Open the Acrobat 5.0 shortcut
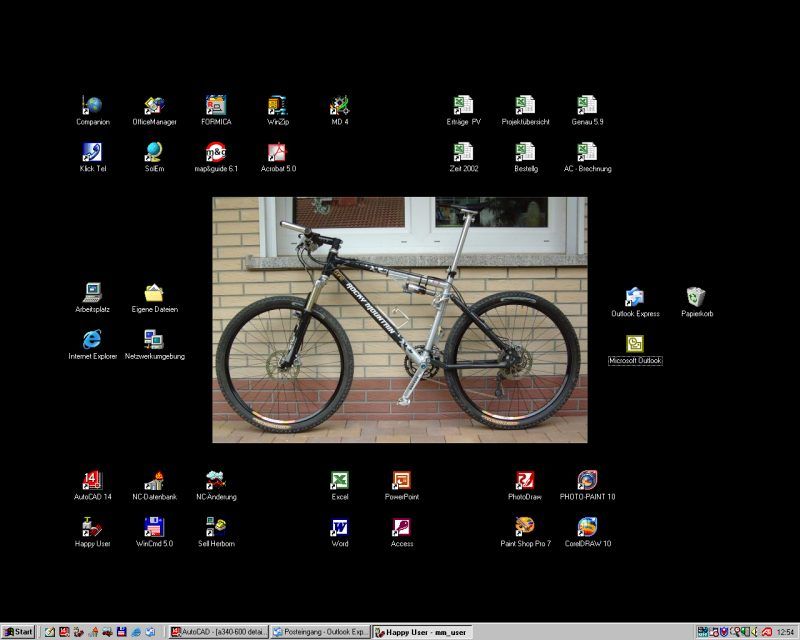The height and width of the screenshot is (640, 800). tap(277, 153)
